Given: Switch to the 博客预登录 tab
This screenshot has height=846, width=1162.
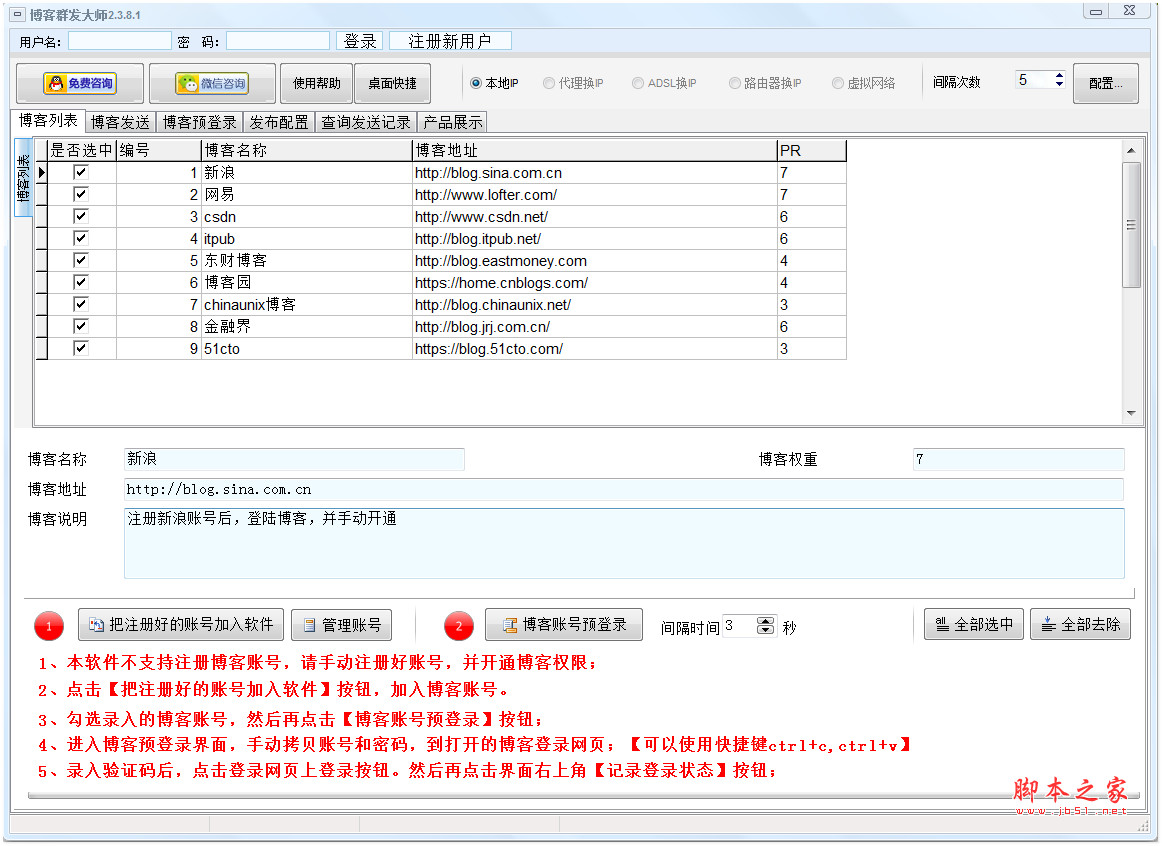Looking at the screenshot, I should 199,122.
